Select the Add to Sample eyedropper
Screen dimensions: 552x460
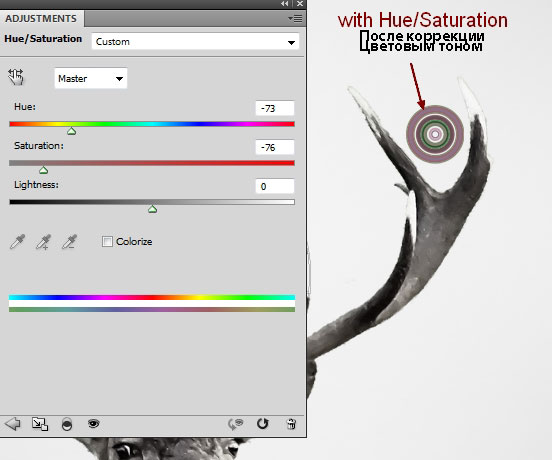(43, 242)
